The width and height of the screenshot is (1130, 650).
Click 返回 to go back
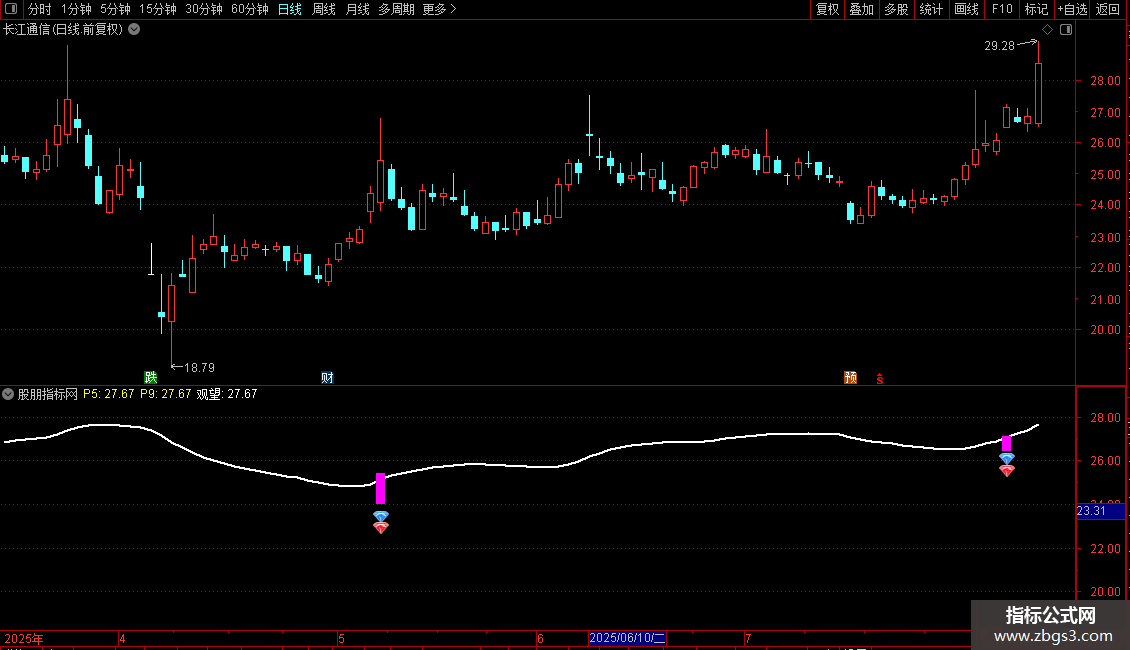[x=1108, y=9]
